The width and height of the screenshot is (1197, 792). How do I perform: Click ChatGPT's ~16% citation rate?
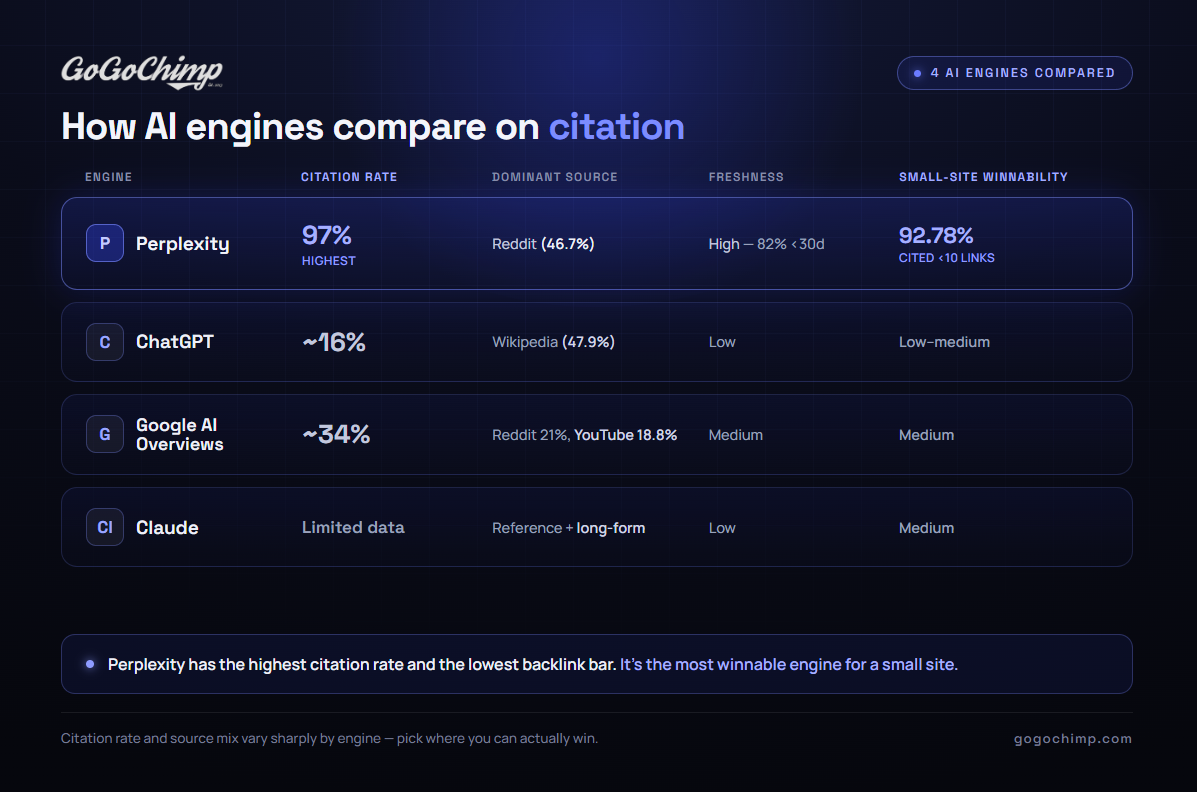click(334, 341)
